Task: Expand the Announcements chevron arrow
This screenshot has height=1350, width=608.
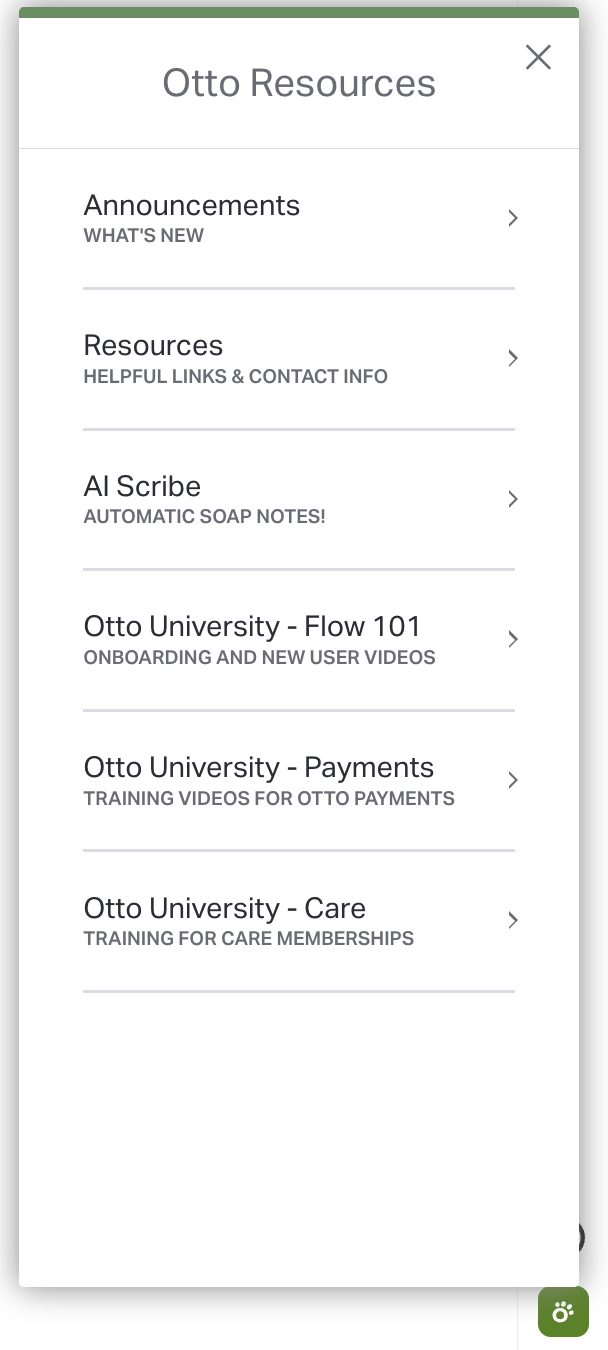Action: [512, 218]
